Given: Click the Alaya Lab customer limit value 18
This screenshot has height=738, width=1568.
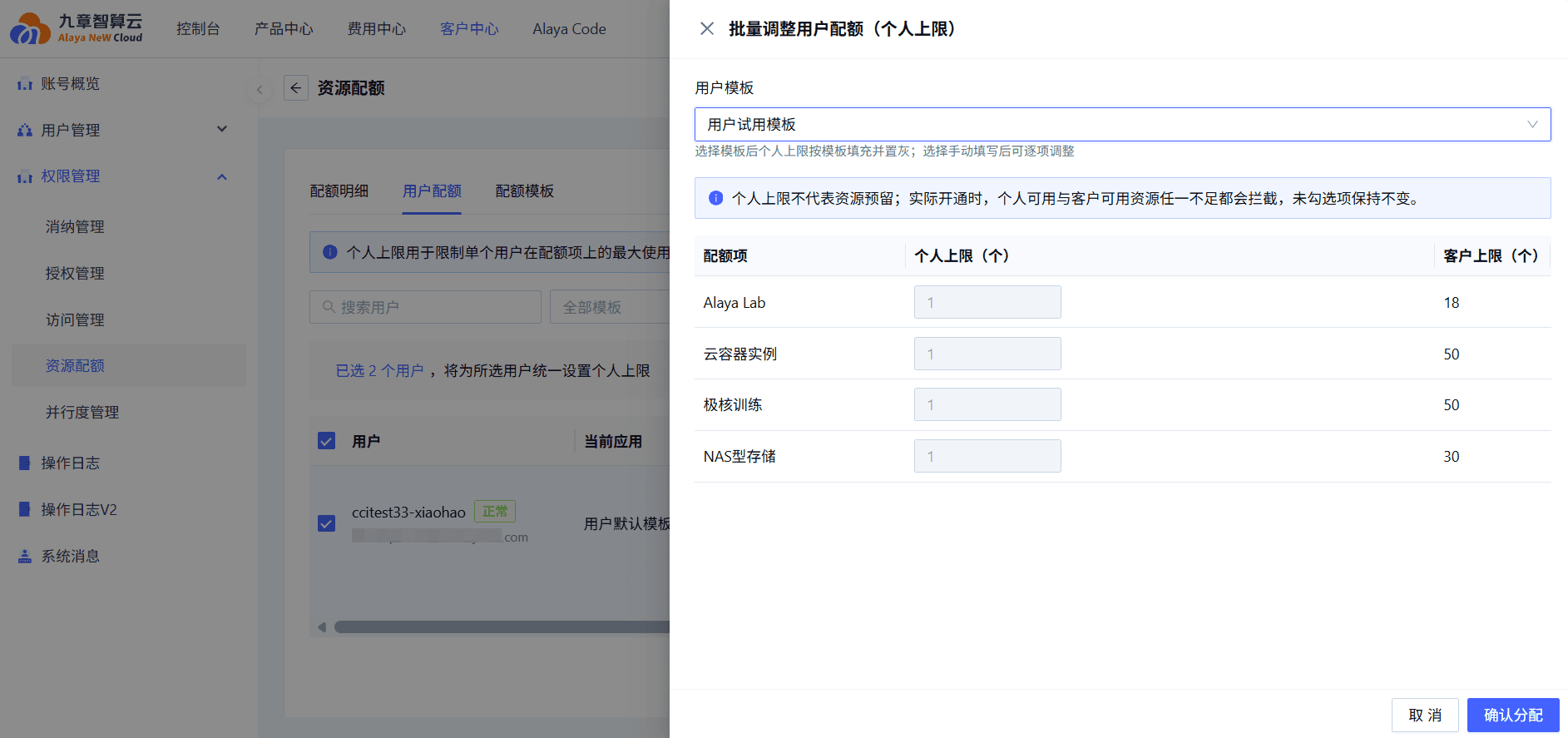Looking at the screenshot, I should (x=1452, y=303).
